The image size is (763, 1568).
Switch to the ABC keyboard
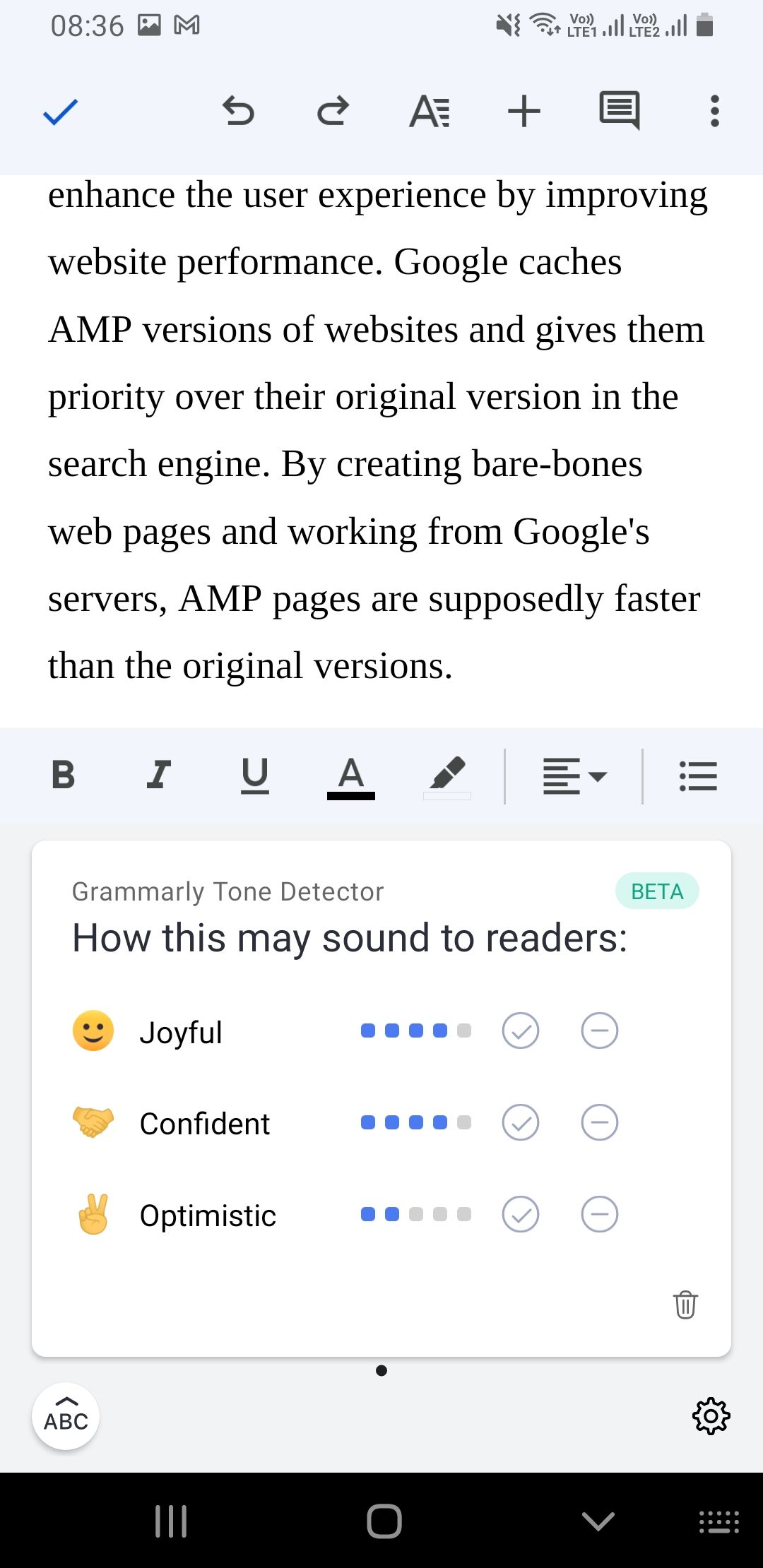click(66, 1416)
